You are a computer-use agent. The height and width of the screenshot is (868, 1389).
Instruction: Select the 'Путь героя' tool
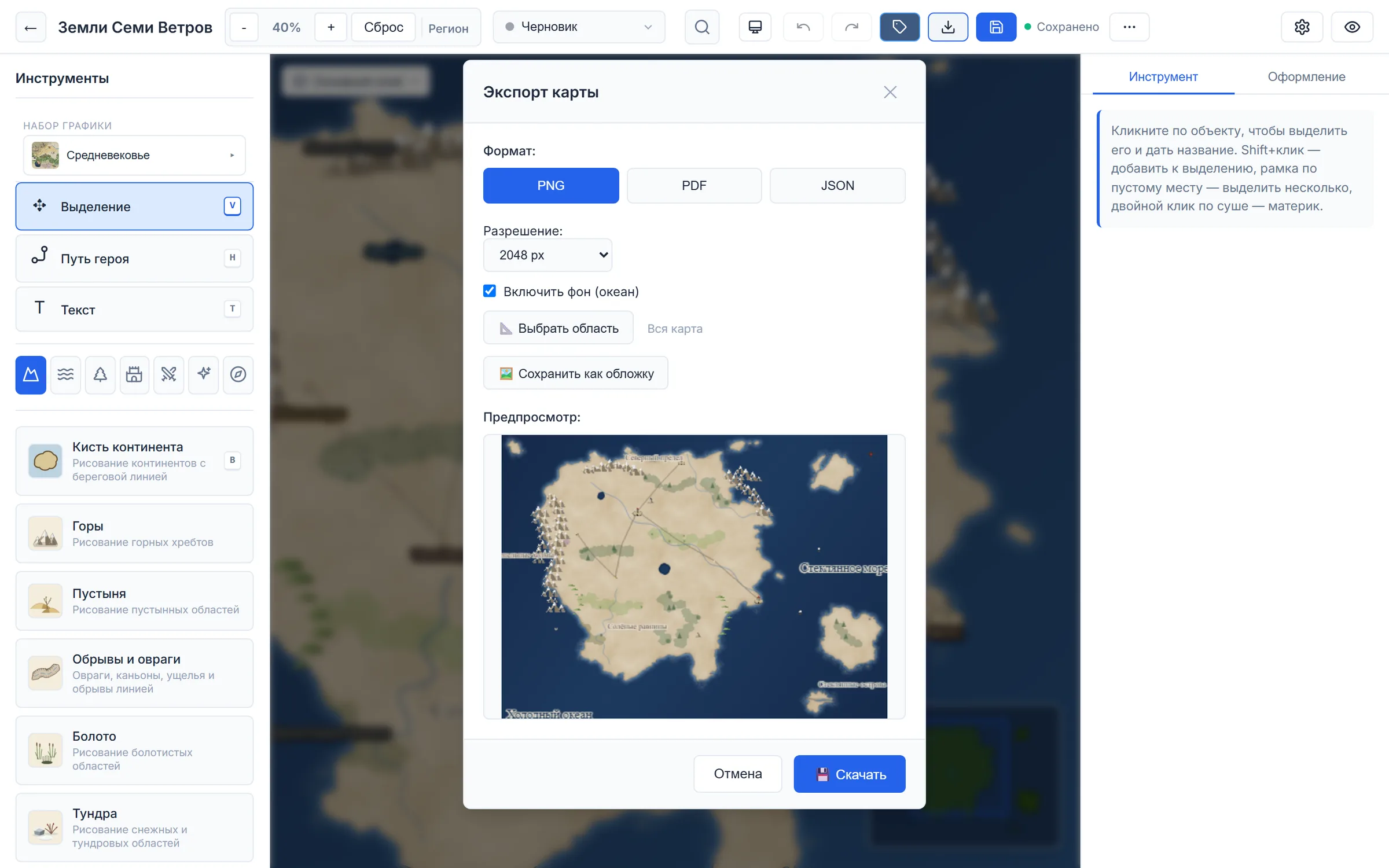click(x=134, y=258)
